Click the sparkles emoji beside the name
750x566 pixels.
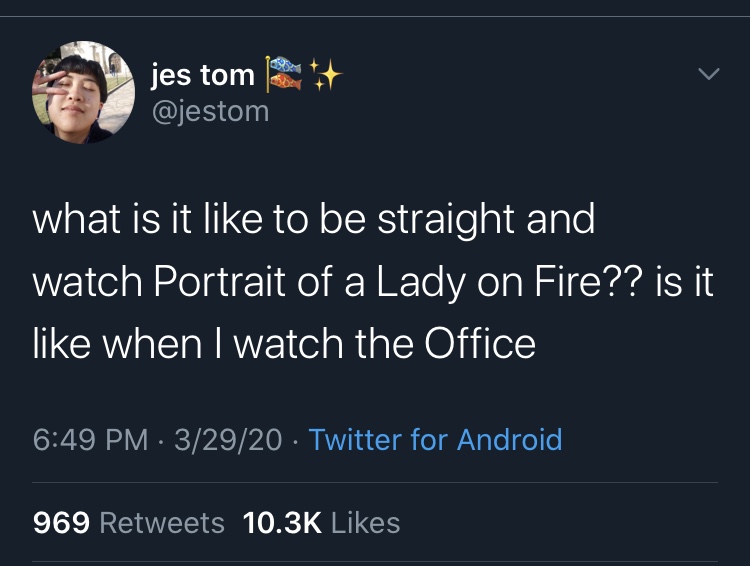(x=323, y=73)
